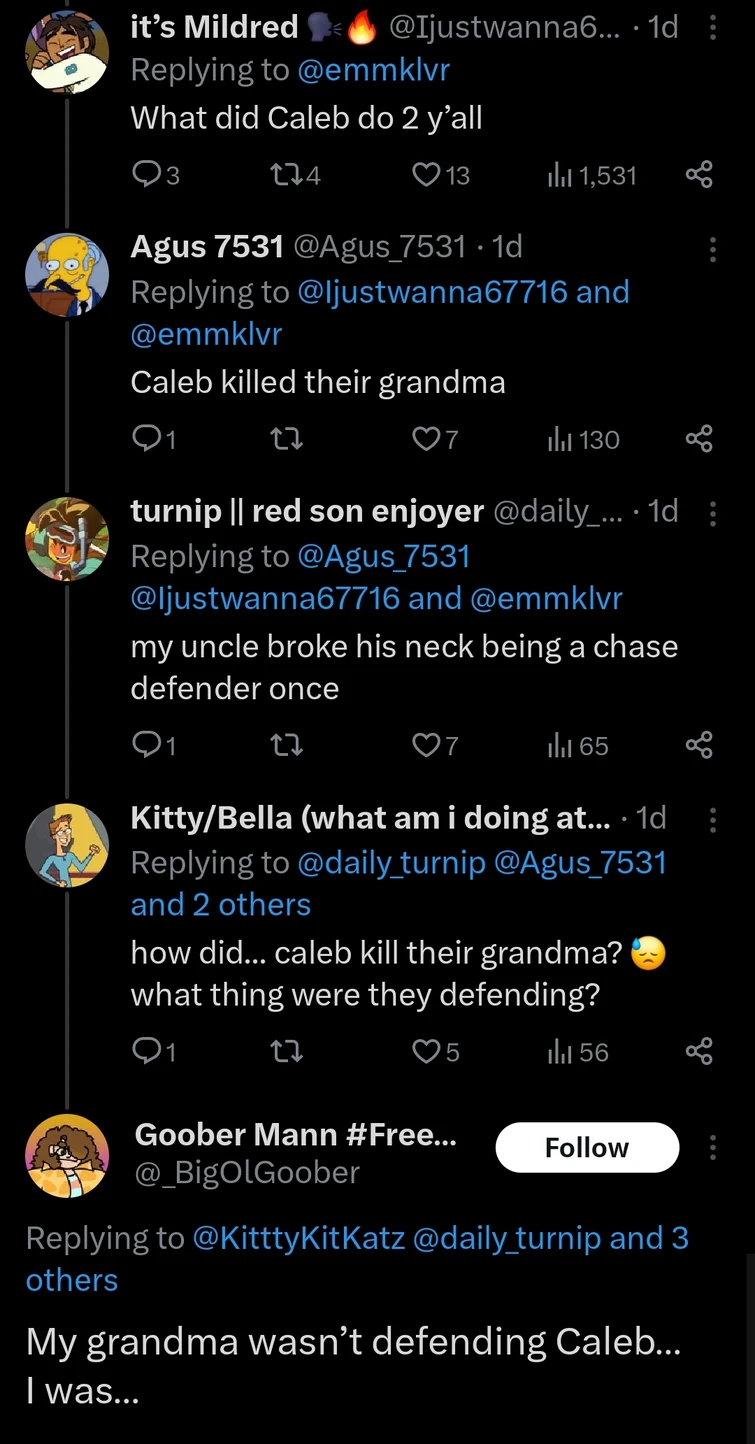Open the three-dot menu on Agus 7531's reply

[x=713, y=247]
